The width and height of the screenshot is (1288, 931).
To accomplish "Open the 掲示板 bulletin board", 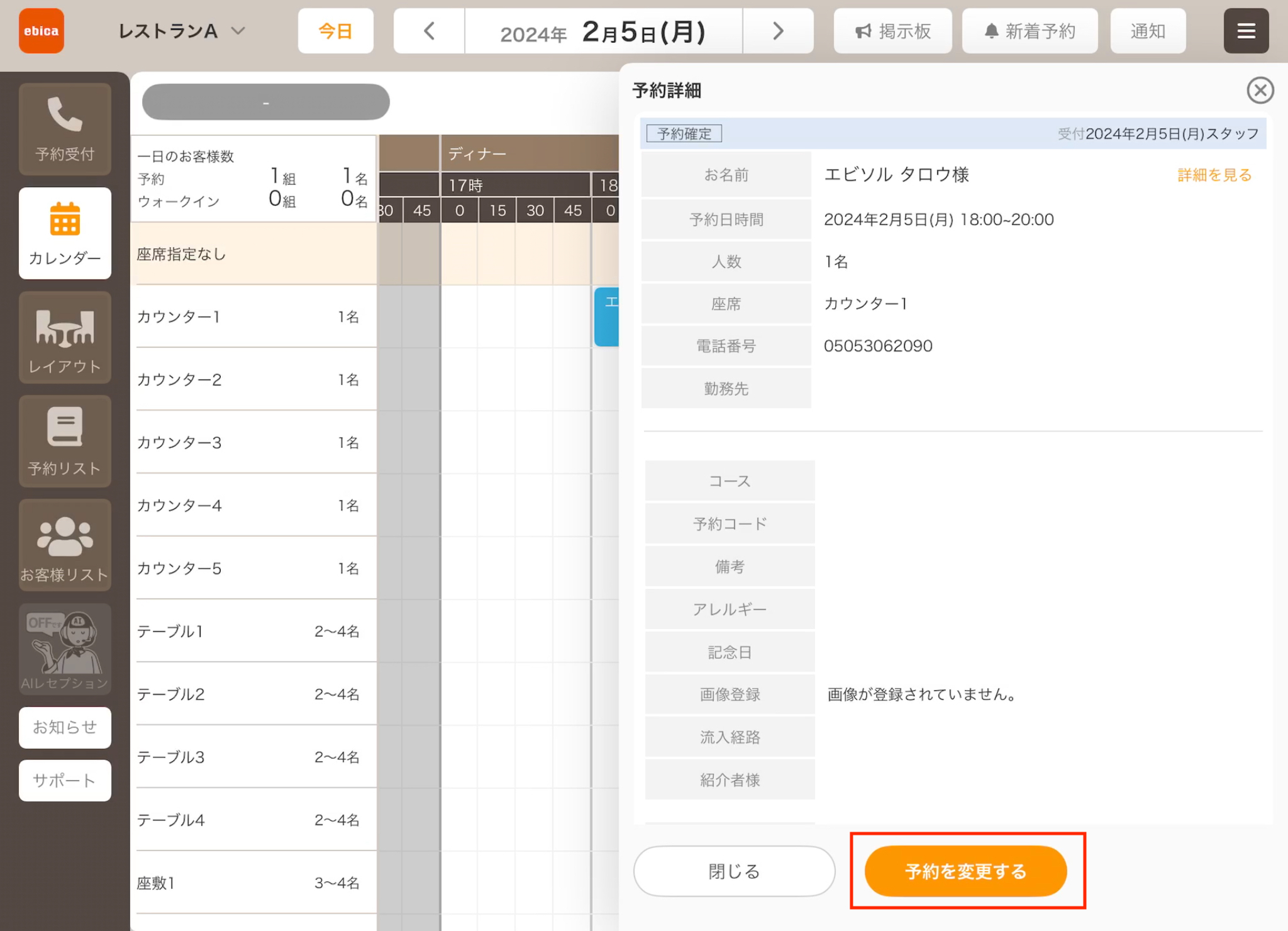I will click(892, 31).
